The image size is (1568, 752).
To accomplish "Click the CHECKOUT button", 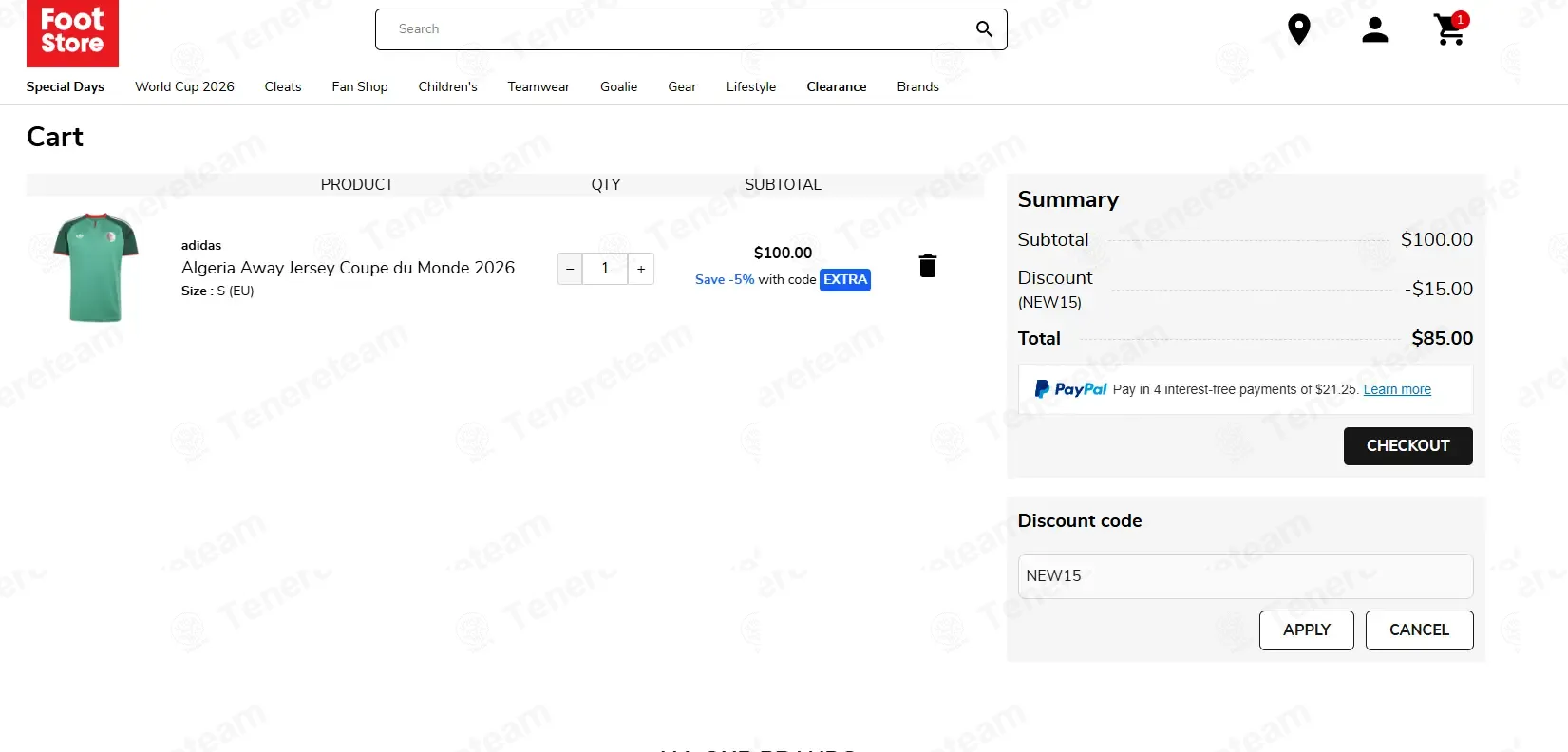I will click(x=1407, y=446).
